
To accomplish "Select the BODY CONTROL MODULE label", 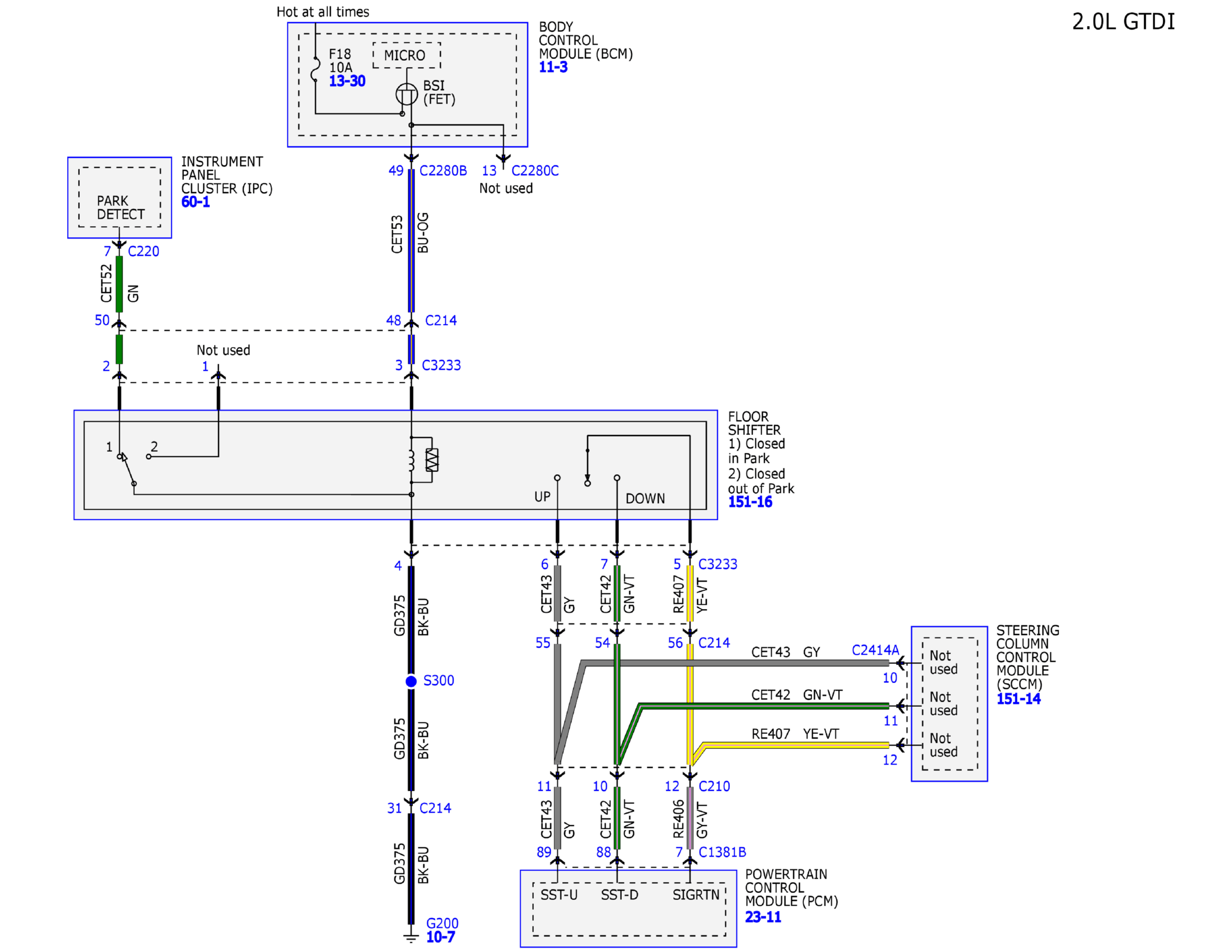I will [x=585, y=40].
